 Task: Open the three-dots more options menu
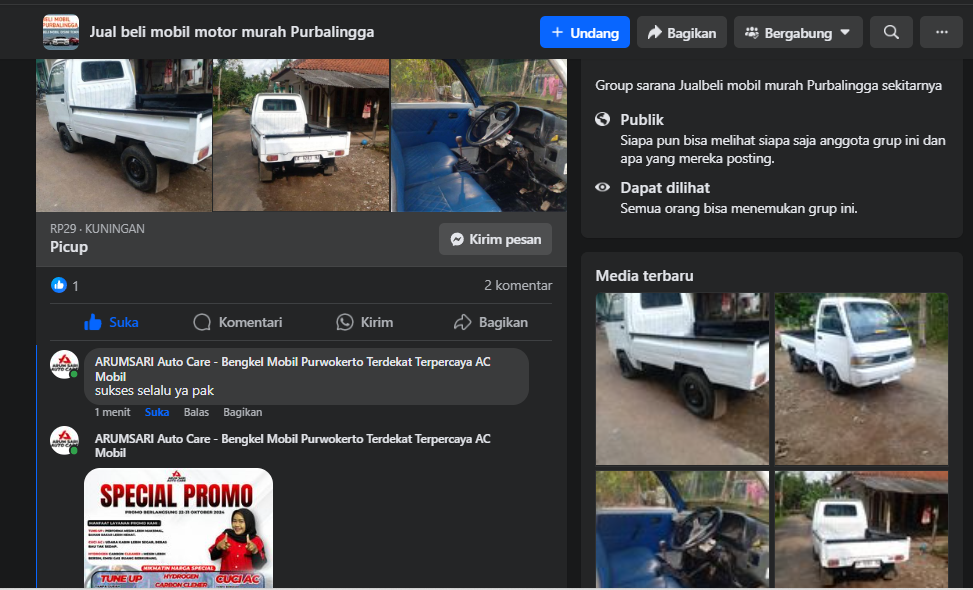941,32
